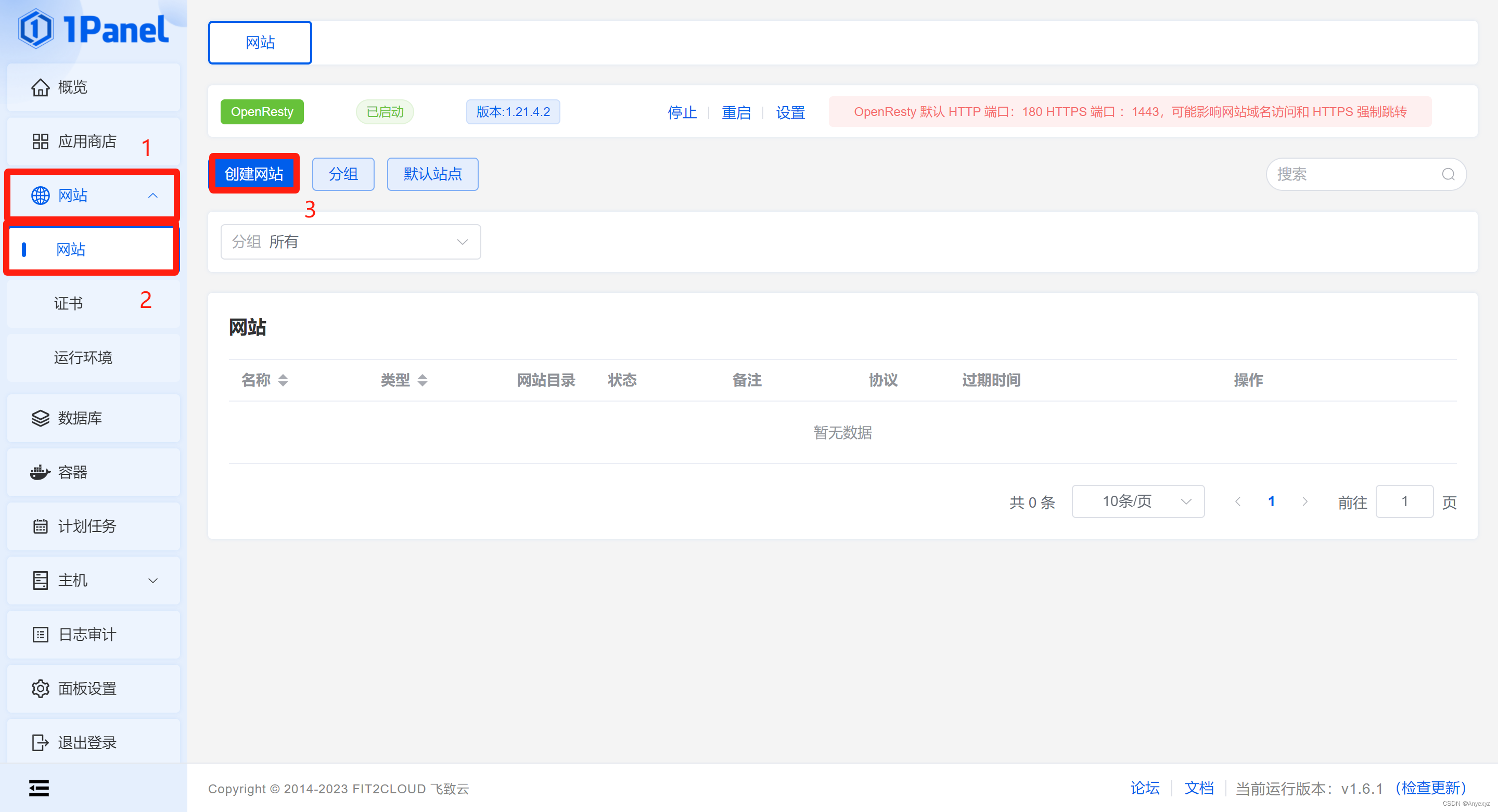Open the 容器 menu item

coord(93,472)
